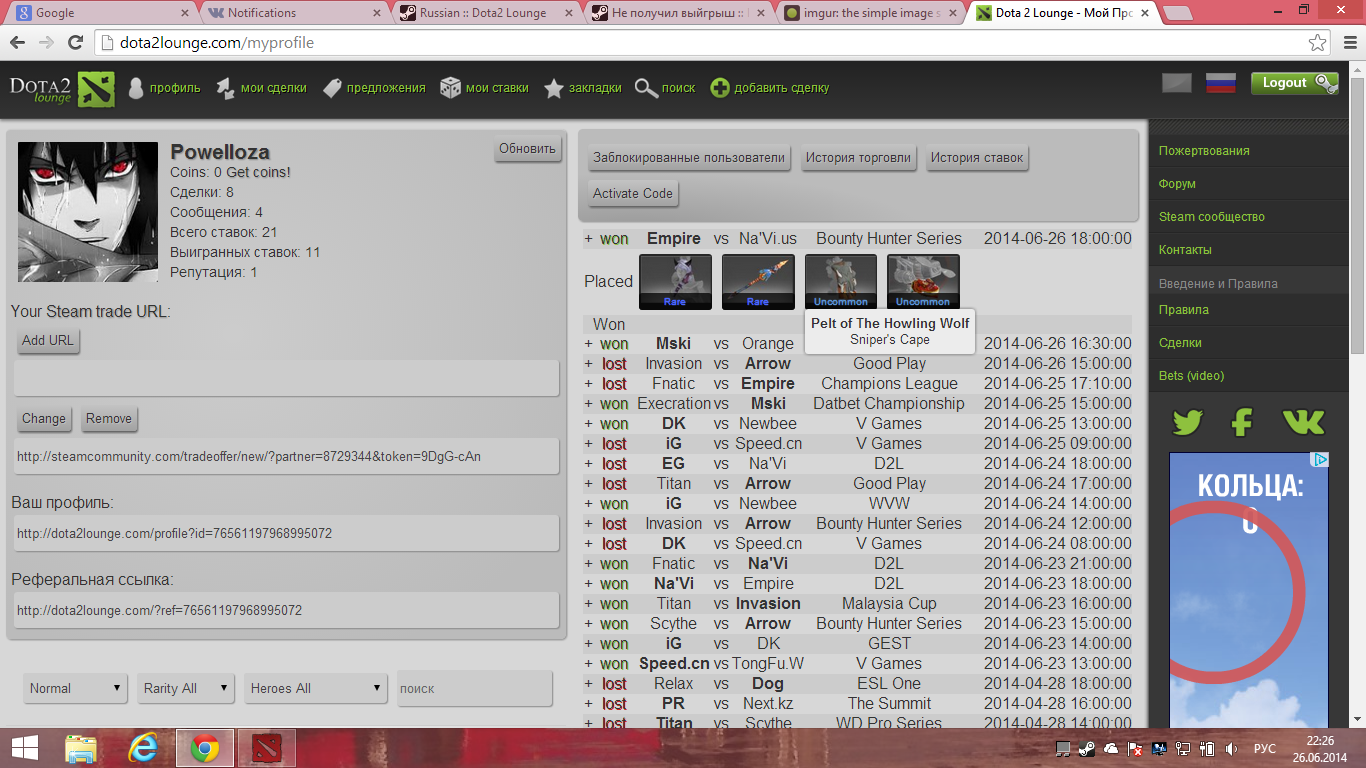The image size is (1366, 768).
Task: Open Windows Start button
Action: click(24, 748)
